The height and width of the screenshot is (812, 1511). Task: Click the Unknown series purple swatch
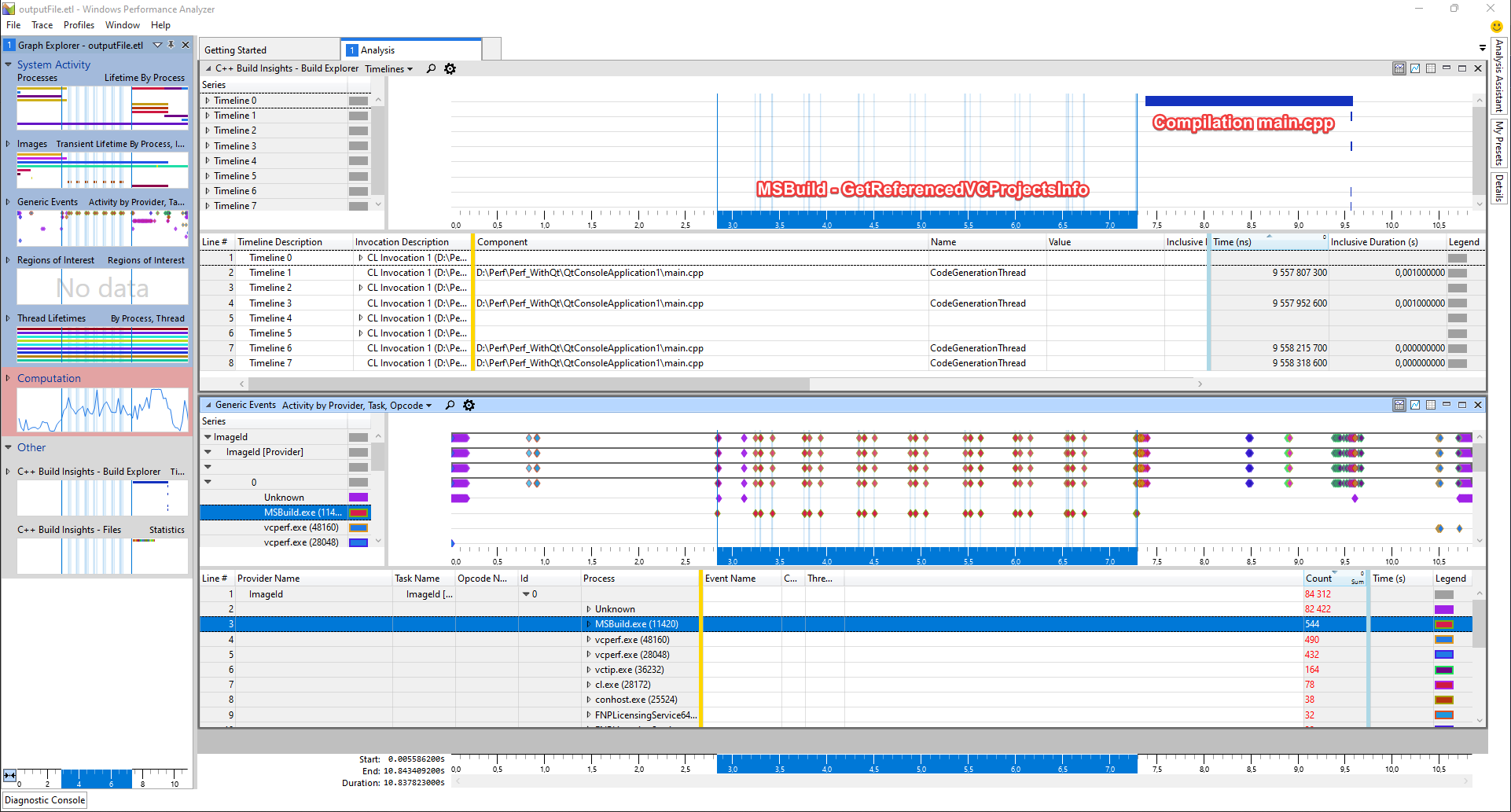coord(358,498)
